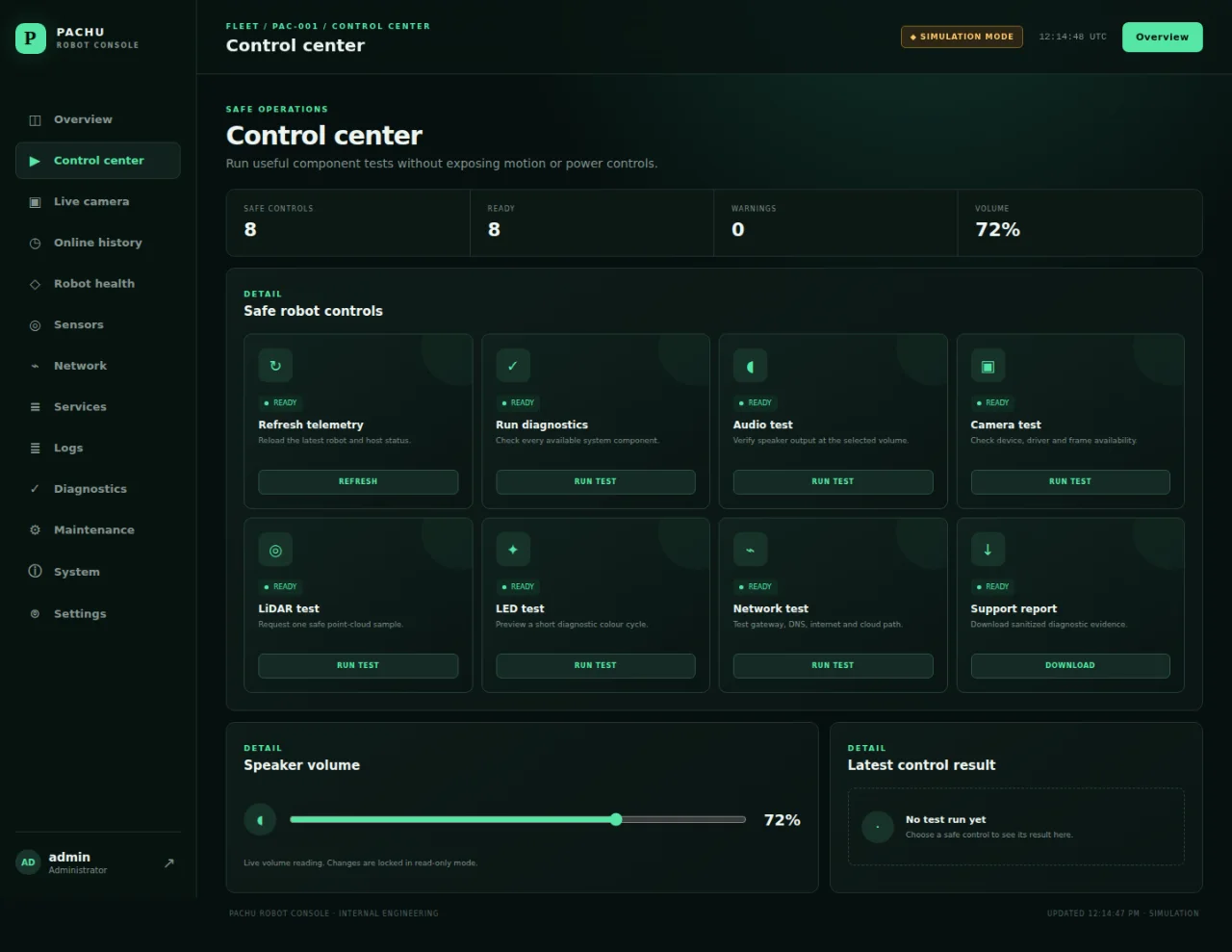Open Diagnostics in the sidebar
1232x952 pixels.
coord(98,489)
